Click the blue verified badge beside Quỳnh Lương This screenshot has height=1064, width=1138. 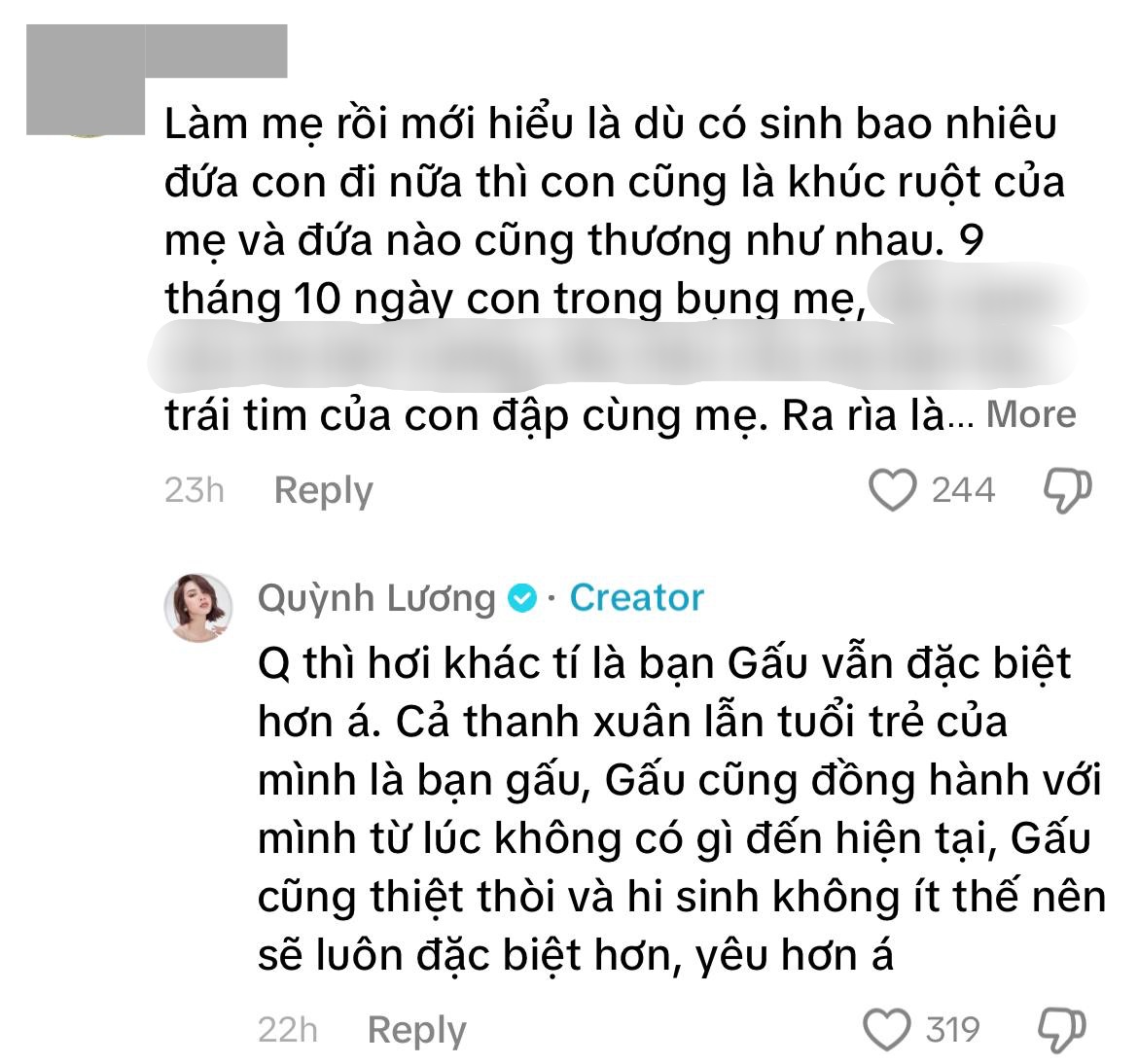tap(522, 598)
